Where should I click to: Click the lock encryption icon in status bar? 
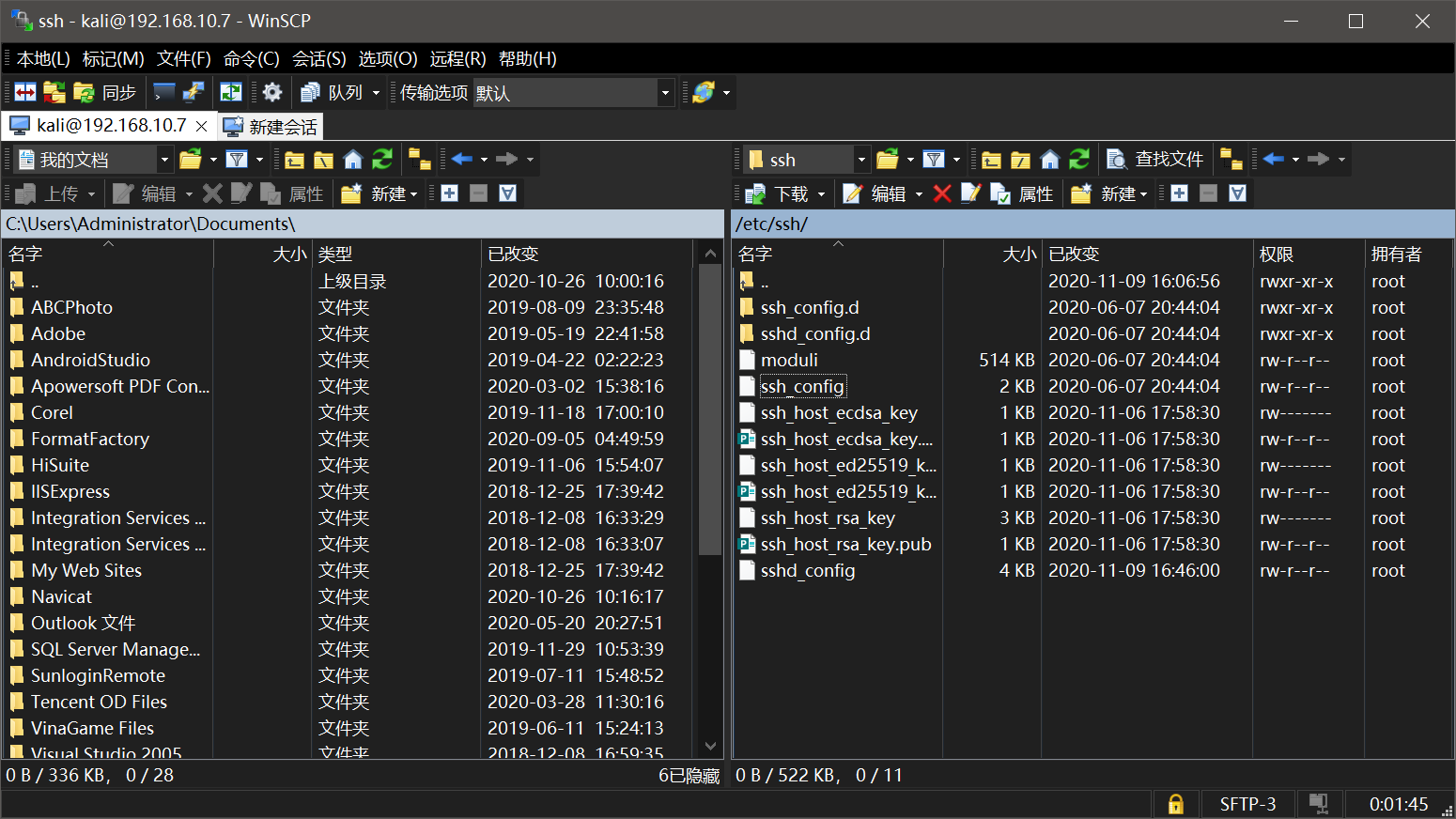1175,804
